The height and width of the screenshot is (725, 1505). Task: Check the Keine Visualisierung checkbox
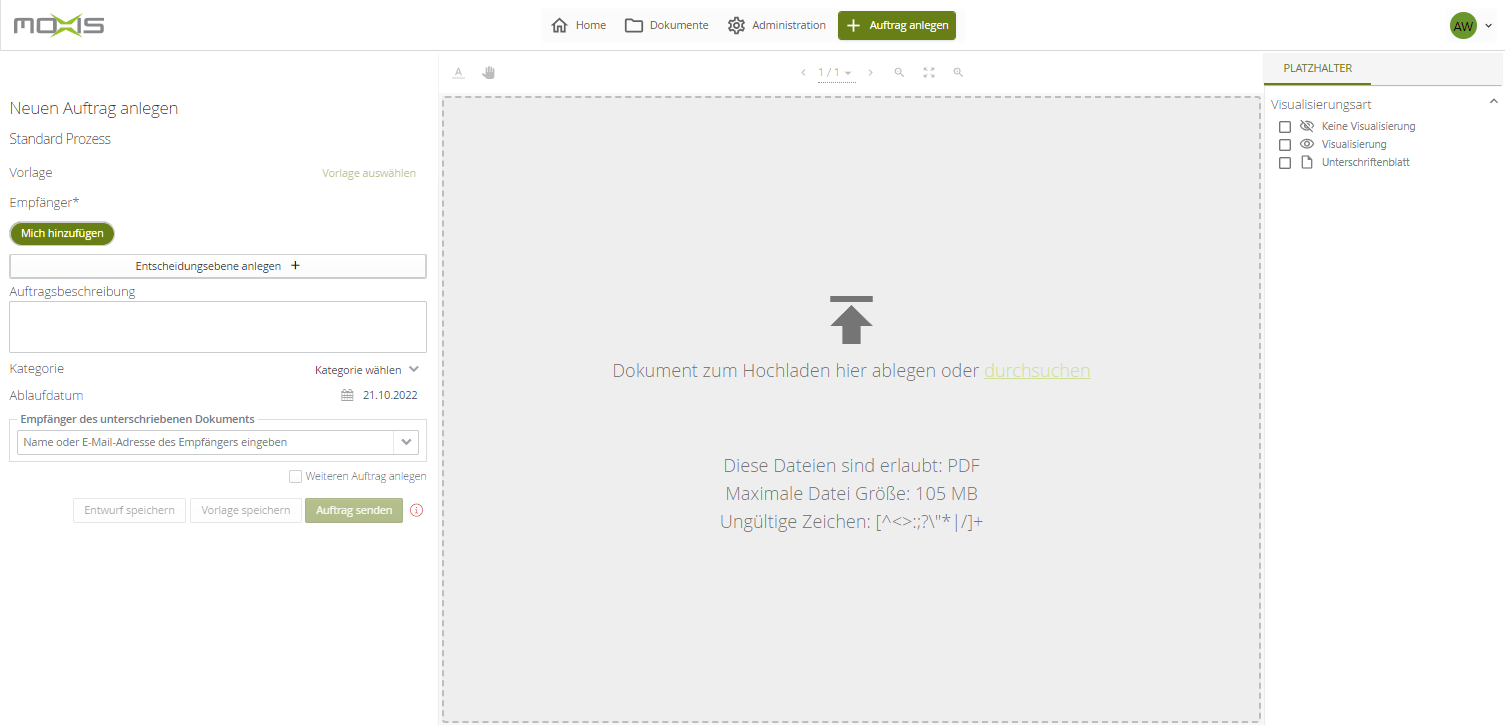[x=1285, y=127]
